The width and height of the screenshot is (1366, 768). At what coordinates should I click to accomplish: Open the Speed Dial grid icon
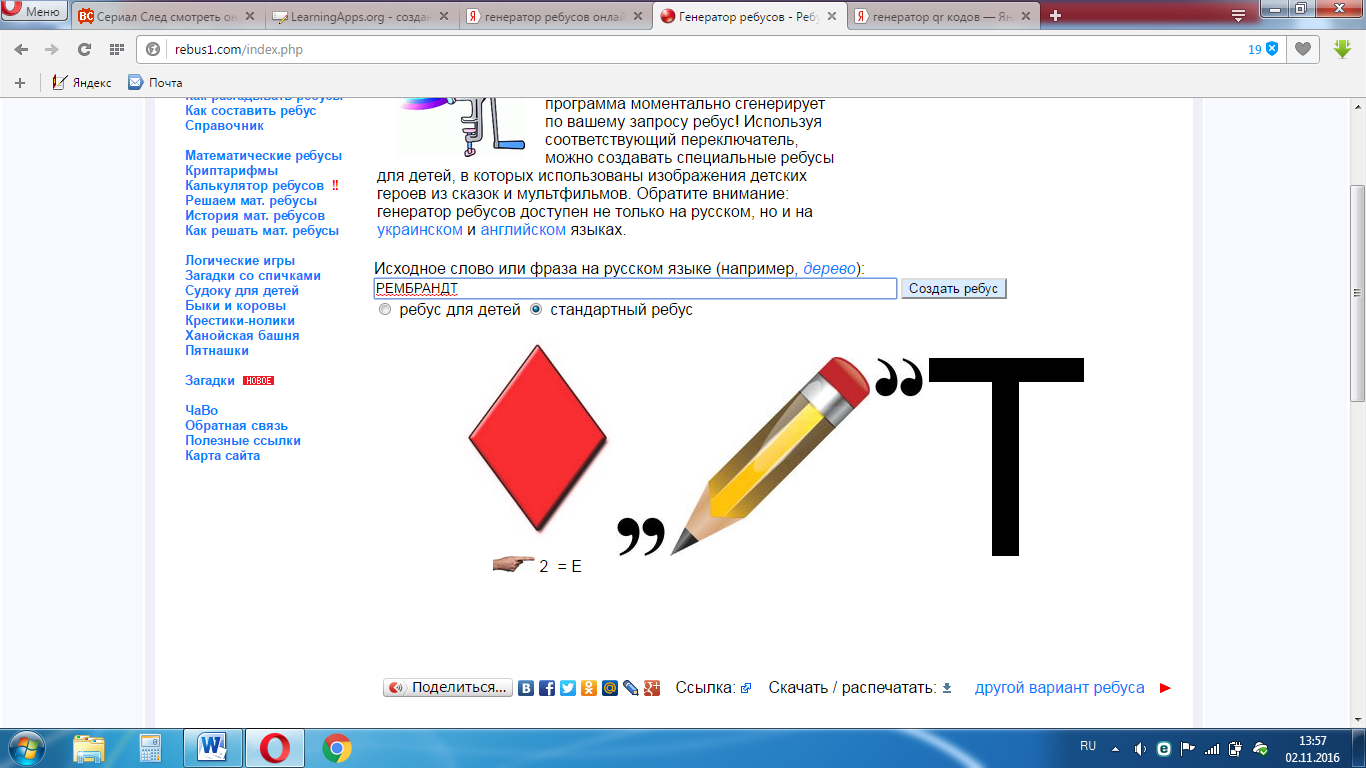(117, 49)
